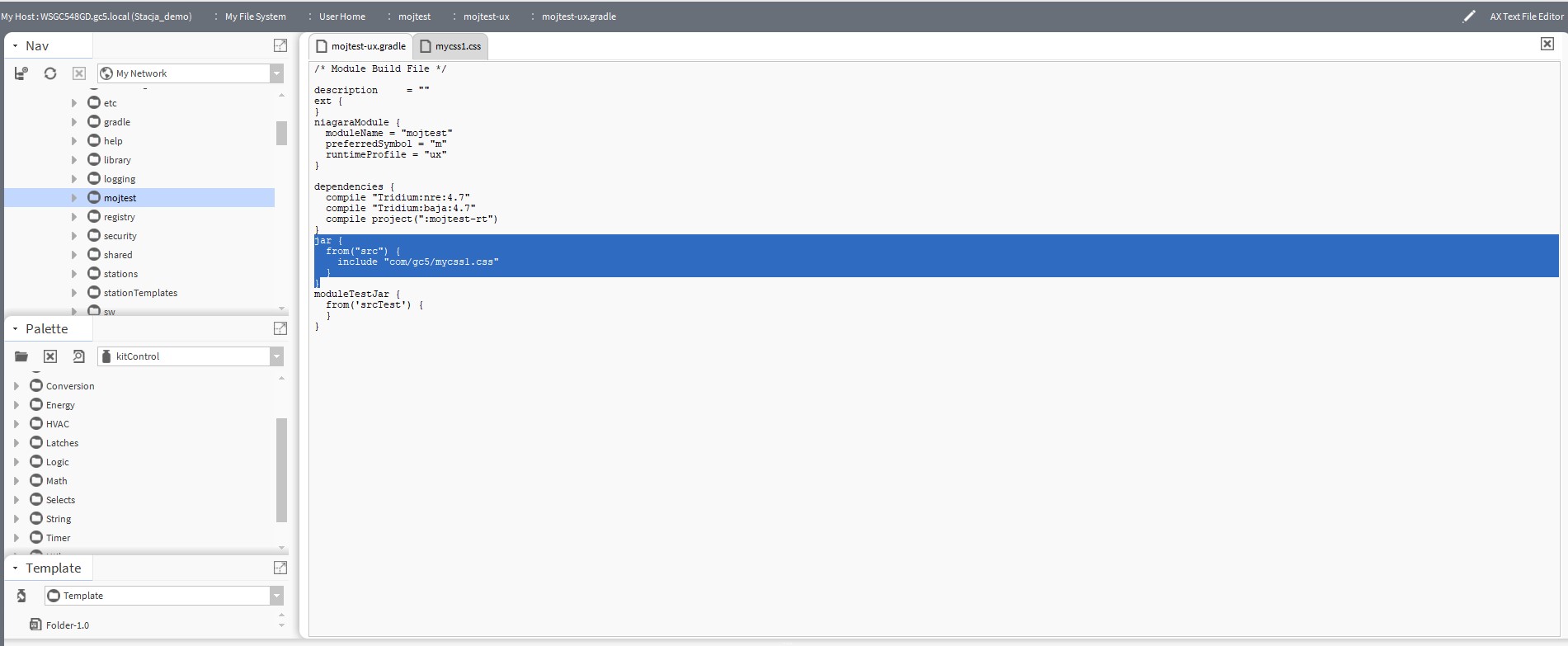Collapse the Palette panel header arrow
Image resolution: width=1568 pixels, height=646 pixels.
point(15,328)
